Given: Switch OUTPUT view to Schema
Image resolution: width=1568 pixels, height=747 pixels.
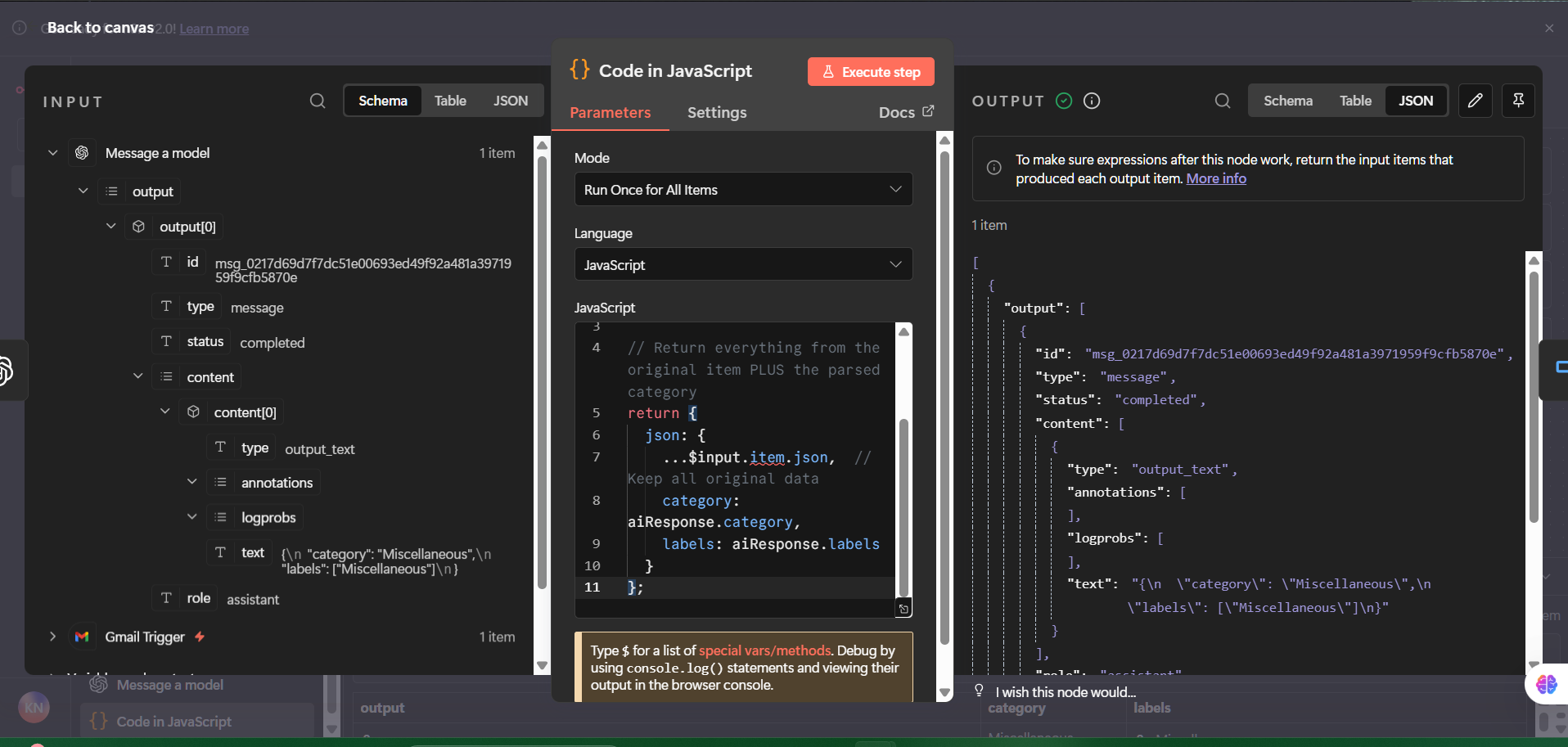Looking at the screenshot, I should coord(1287,101).
